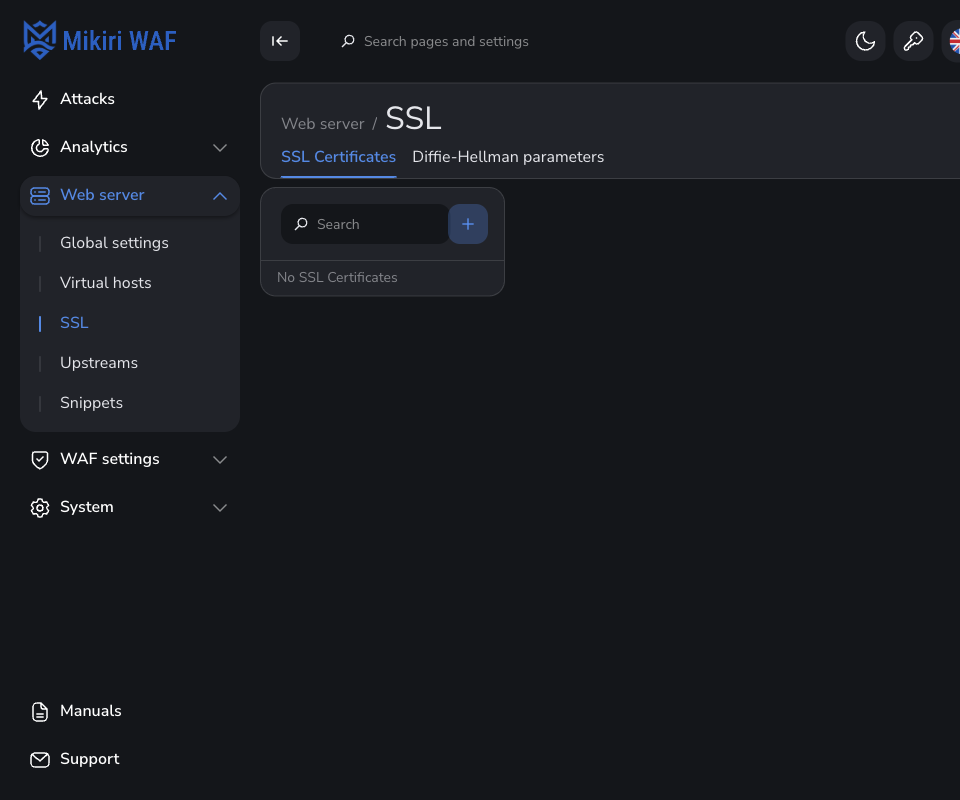Select the SSL Certificates tab

tap(339, 157)
